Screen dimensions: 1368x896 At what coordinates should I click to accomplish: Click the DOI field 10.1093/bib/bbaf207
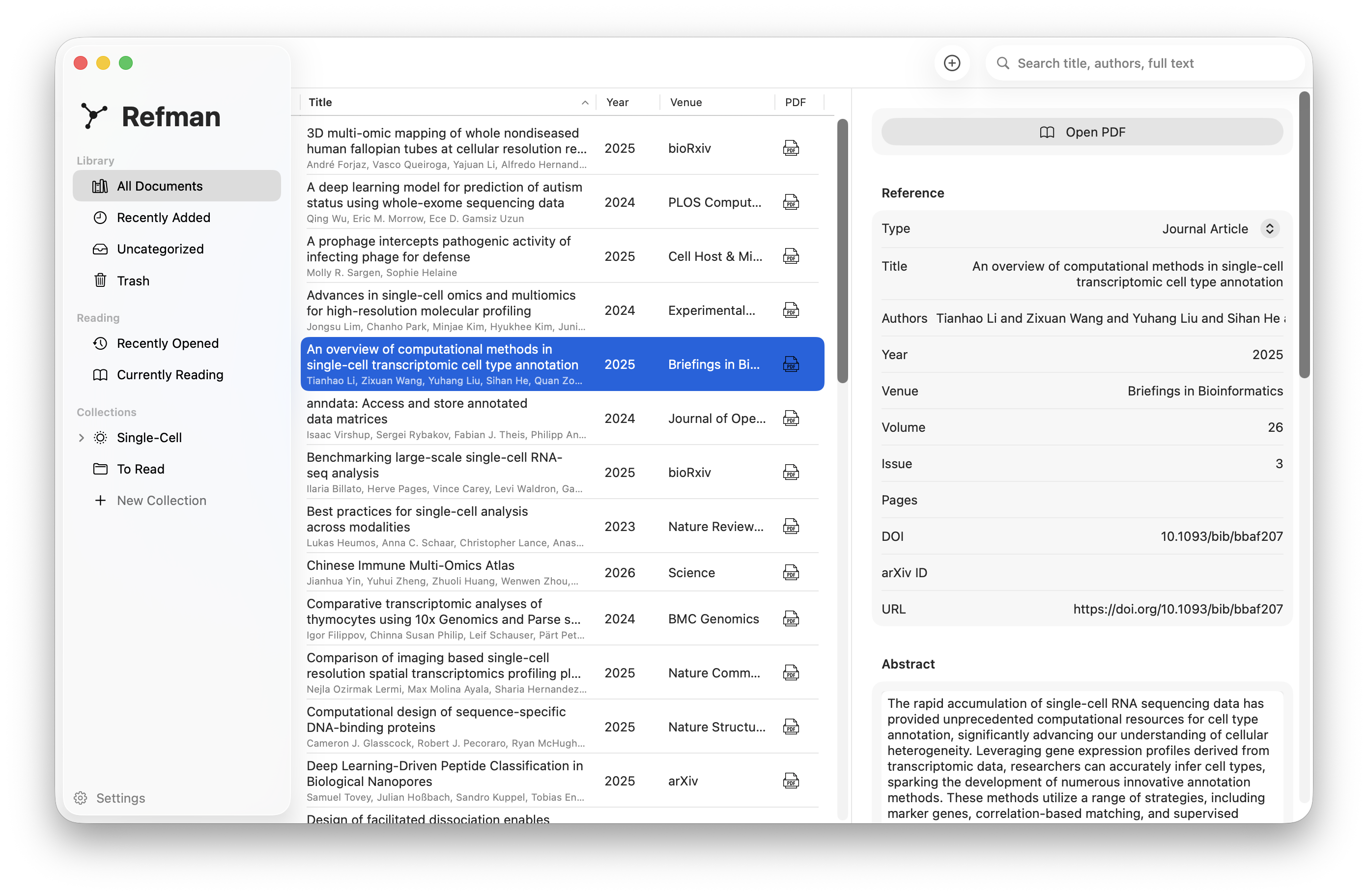(1221, 537)
